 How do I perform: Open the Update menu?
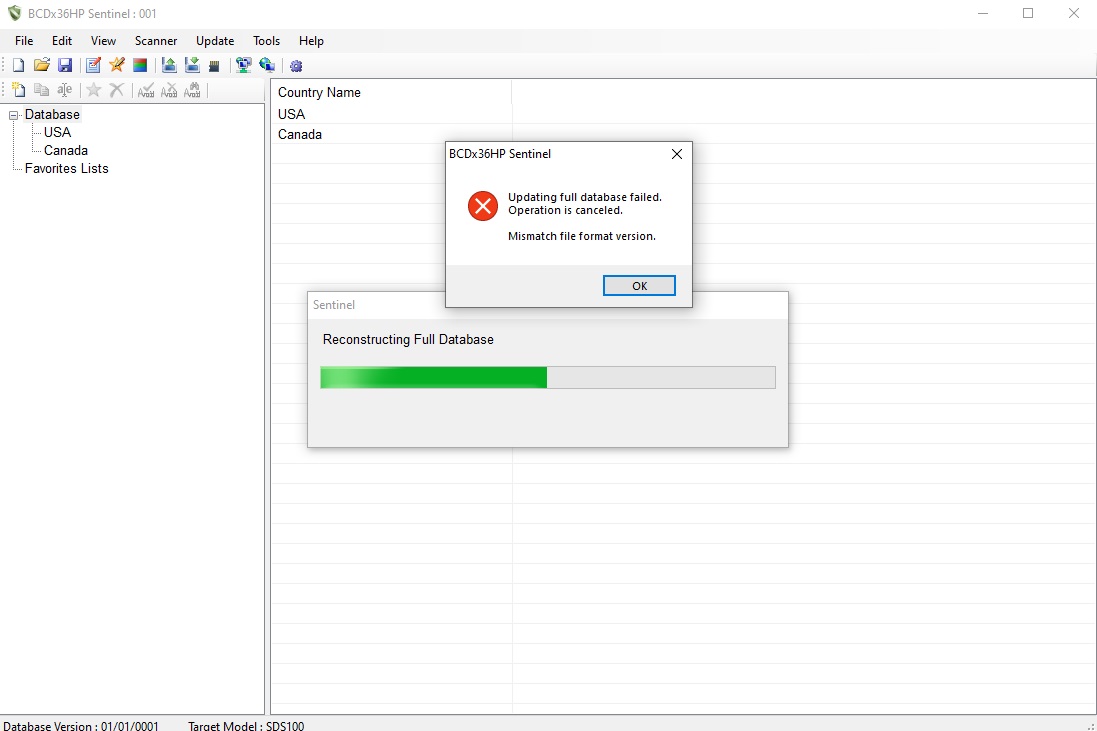pos(215,41)
